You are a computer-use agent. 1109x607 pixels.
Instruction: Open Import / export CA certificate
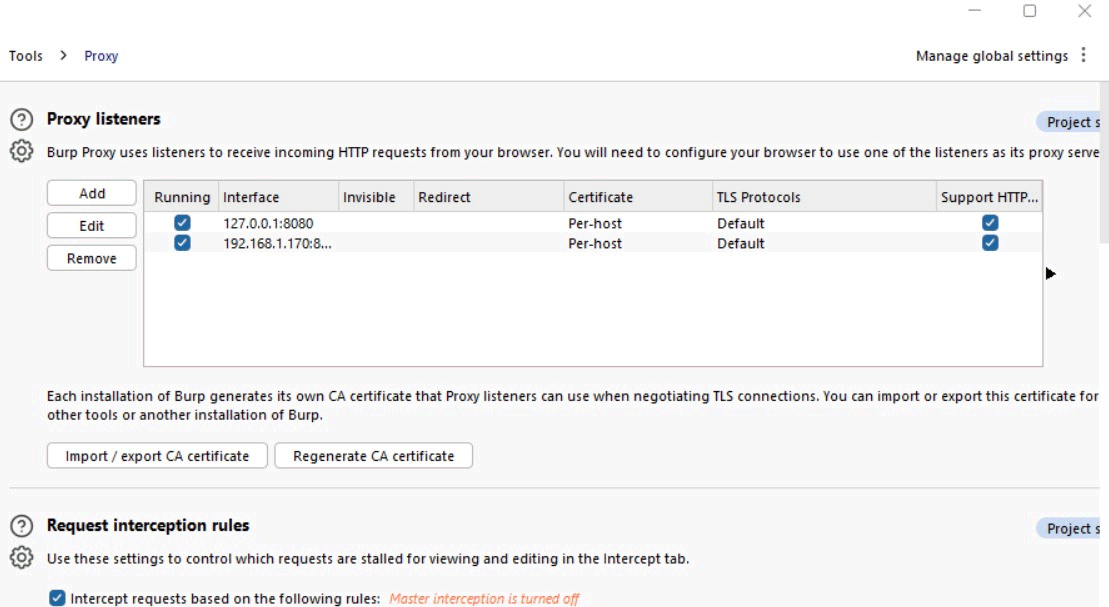coord(157,456)
